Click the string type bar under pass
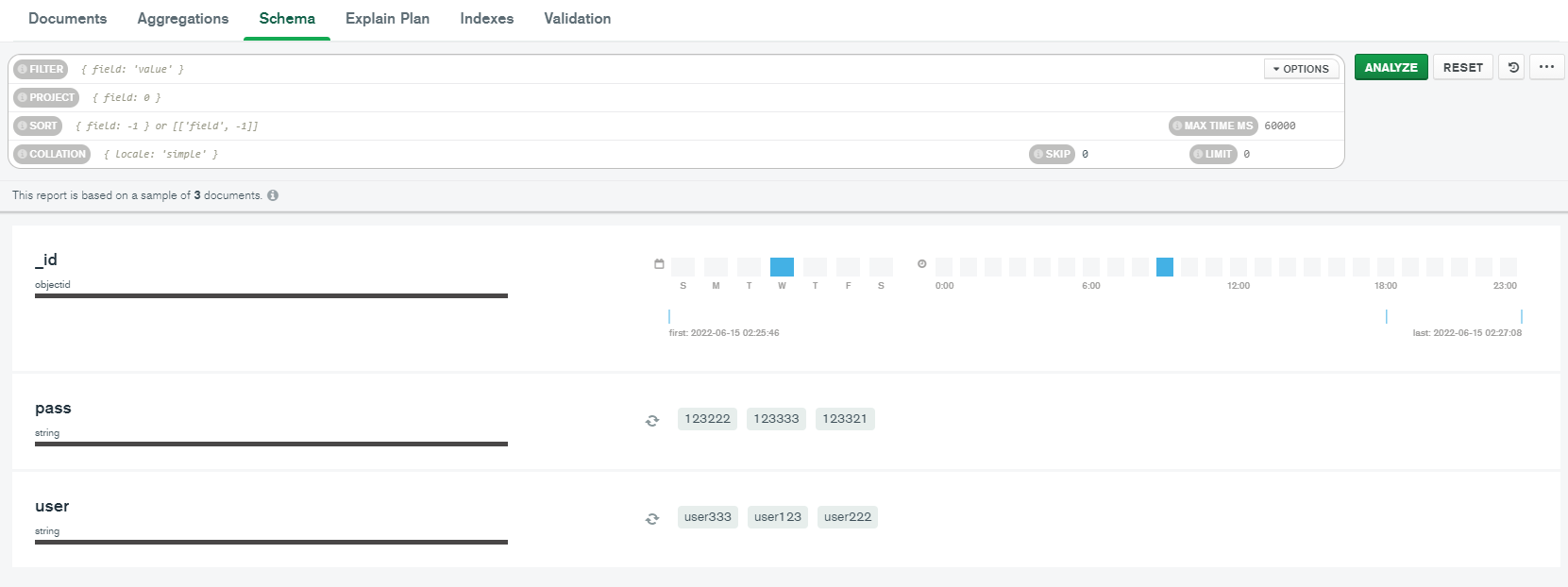1568x587 pixels. [x=271, y=444]
